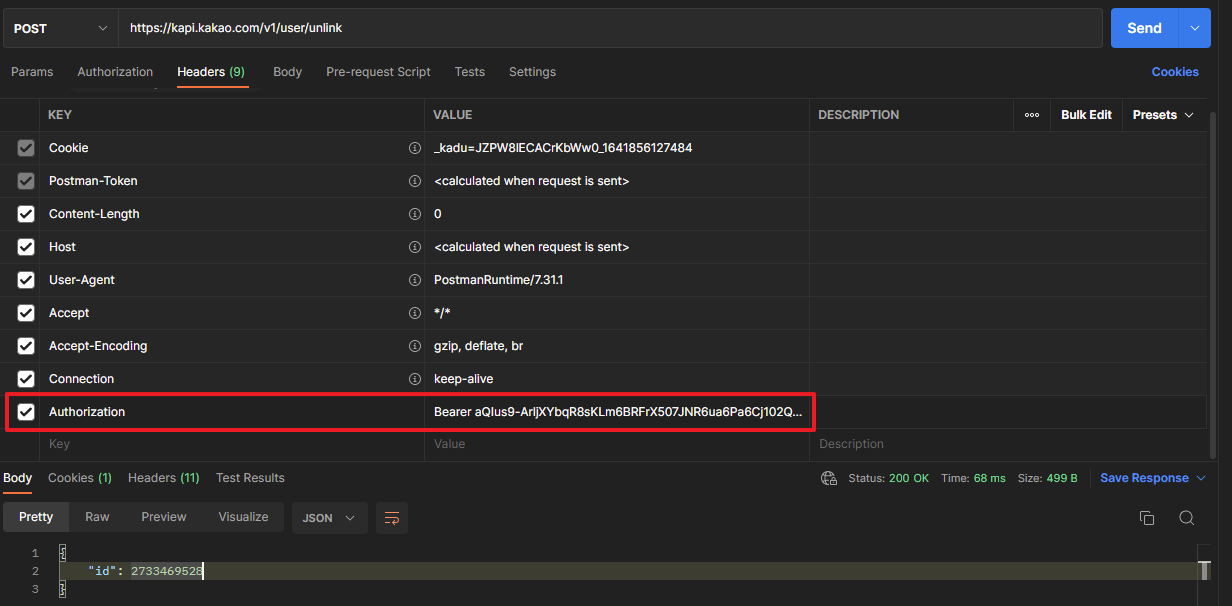
Task: Open the POST method dropdown
Action: (60, 28)
